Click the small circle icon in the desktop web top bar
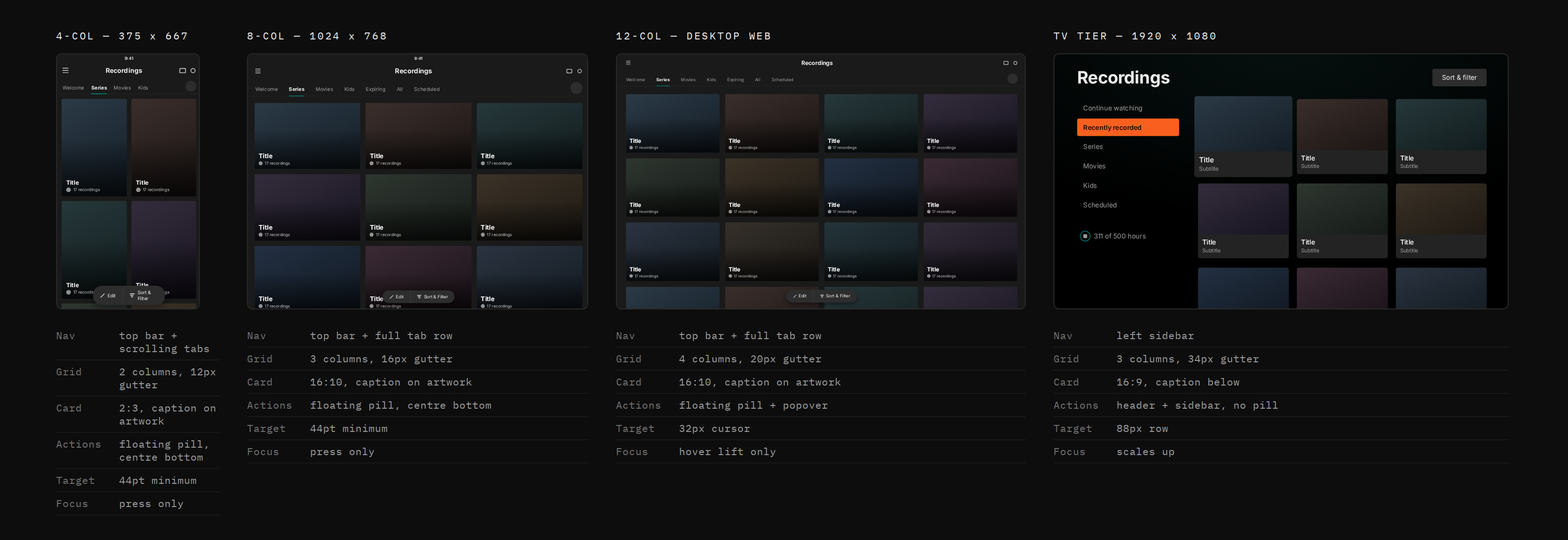1568x540 pixels. coord(1016,63)
